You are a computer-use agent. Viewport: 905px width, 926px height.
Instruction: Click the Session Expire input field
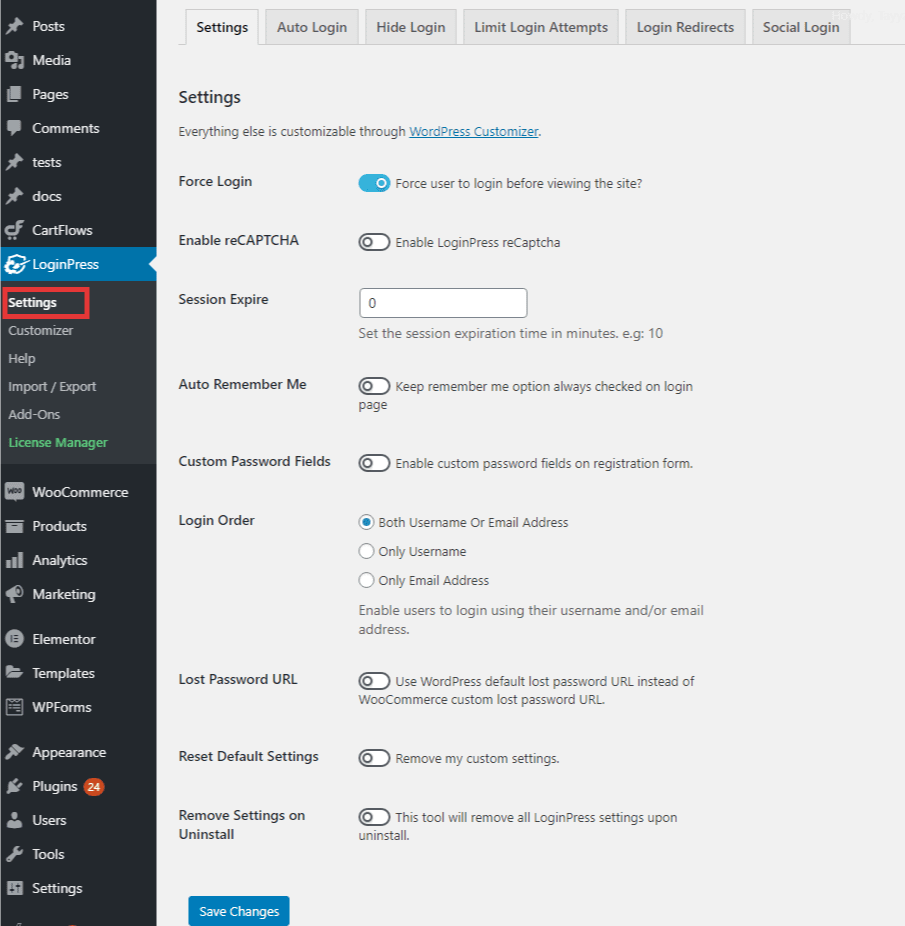click(443, 303)
